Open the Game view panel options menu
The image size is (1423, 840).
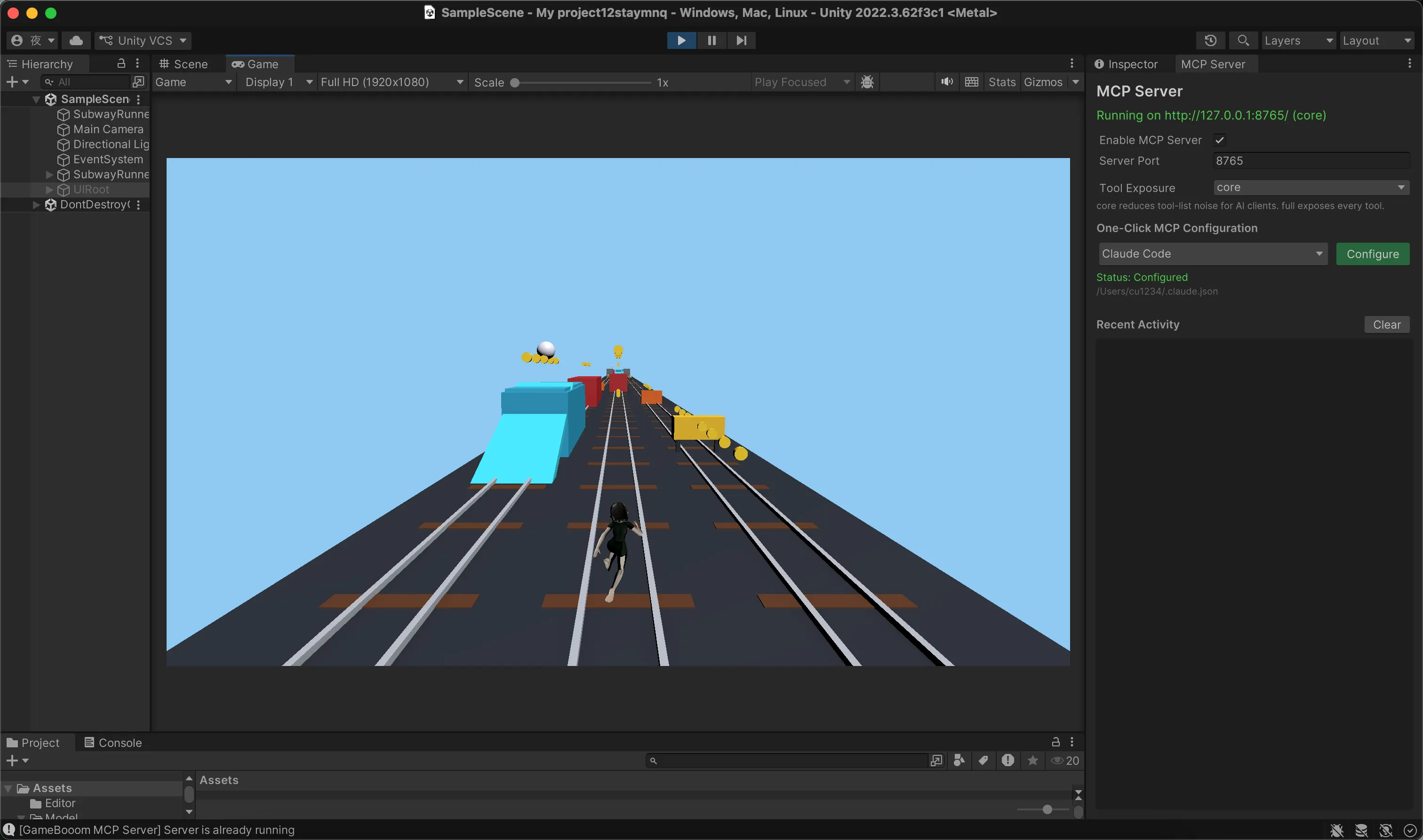pyautogui.click(x=1072, y=63)
